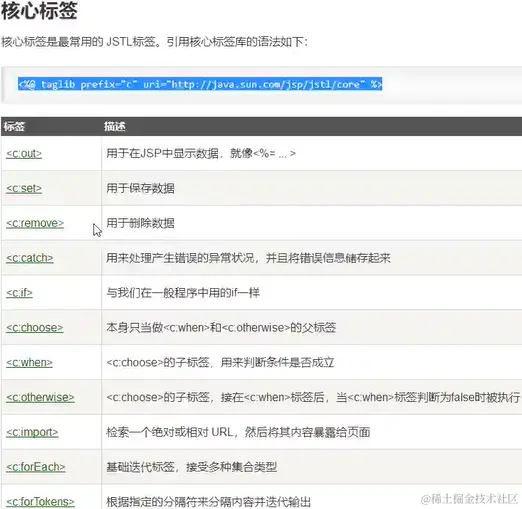Screen dimensions: 522x509
Task: Open the <c:forTokens> tag link
Action: pyautogui.click(x=40, y=502)
